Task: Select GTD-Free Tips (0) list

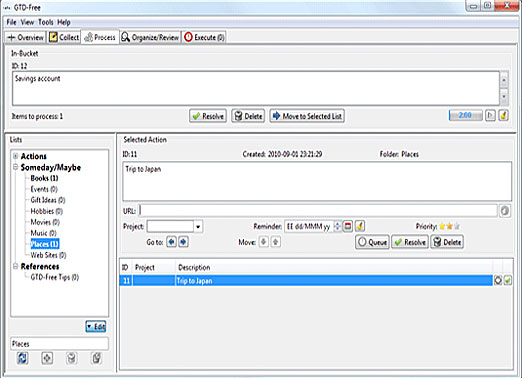Action: pos(55,277)
